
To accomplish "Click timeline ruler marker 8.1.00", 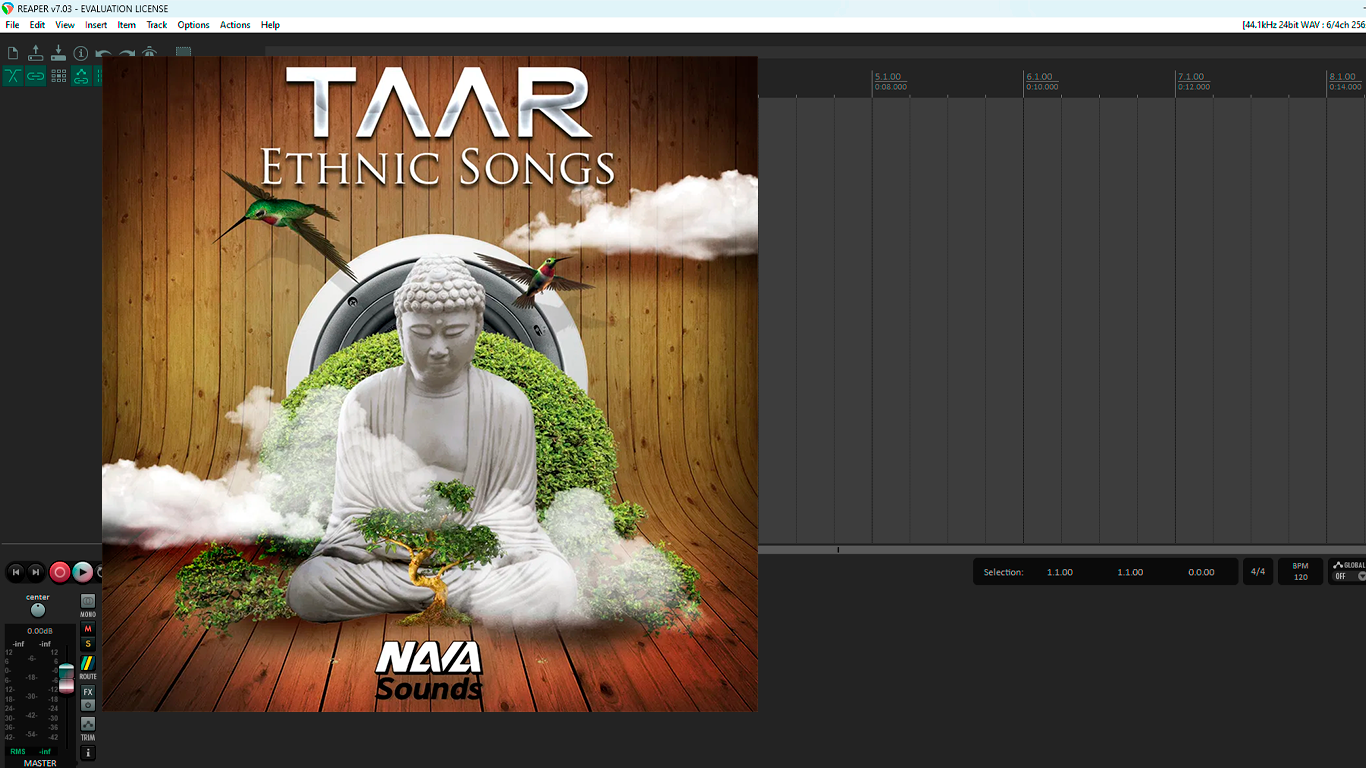I will (x=1345, y=77).
